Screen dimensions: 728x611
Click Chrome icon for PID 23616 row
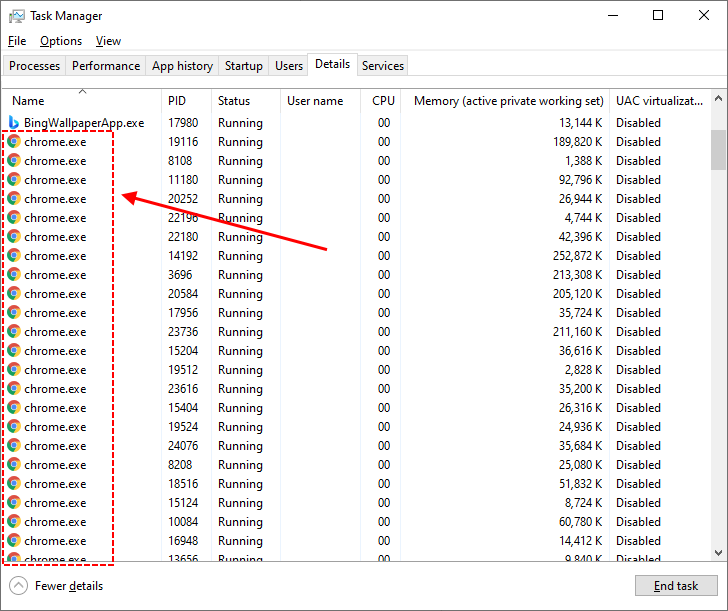click(x=14, y=389)
